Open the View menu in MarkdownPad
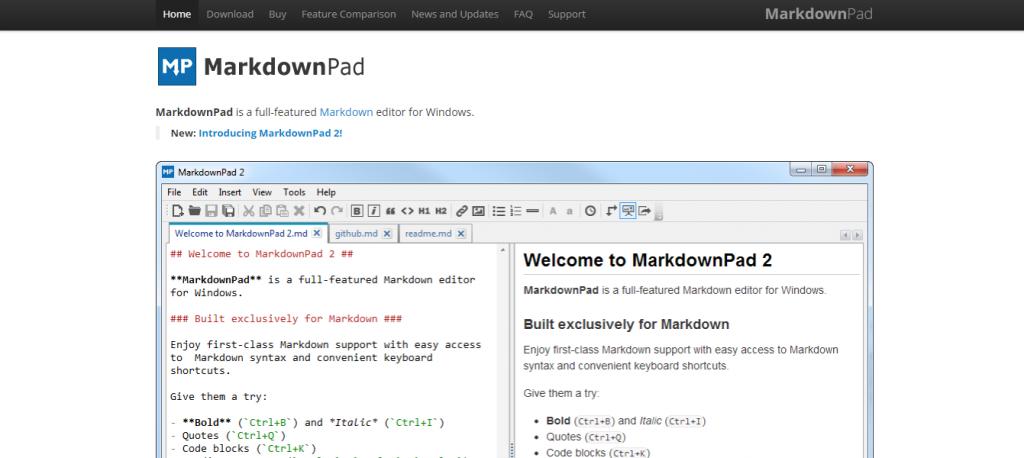 (262, 192)
